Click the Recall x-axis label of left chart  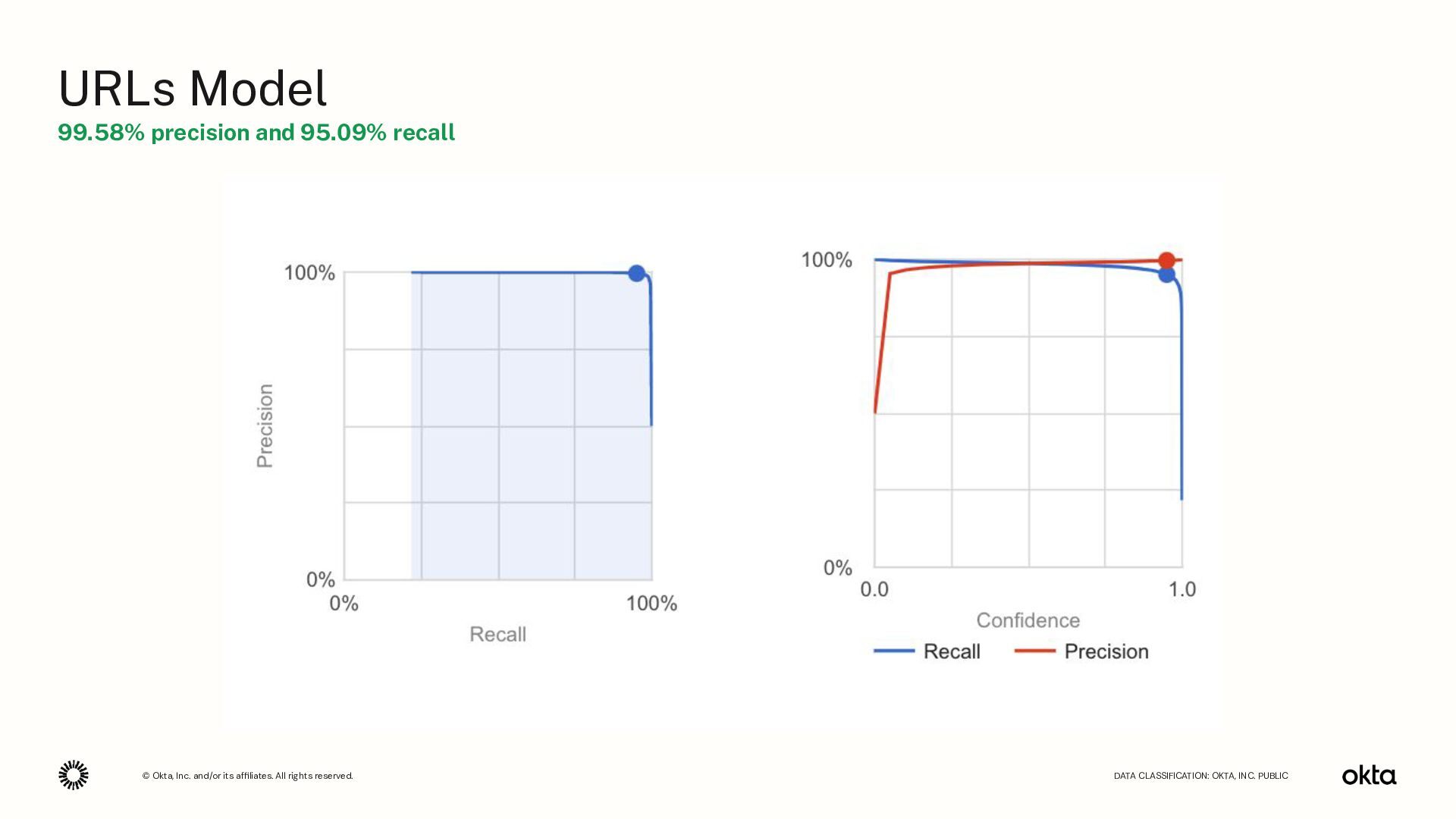click(x=497, y=634)
